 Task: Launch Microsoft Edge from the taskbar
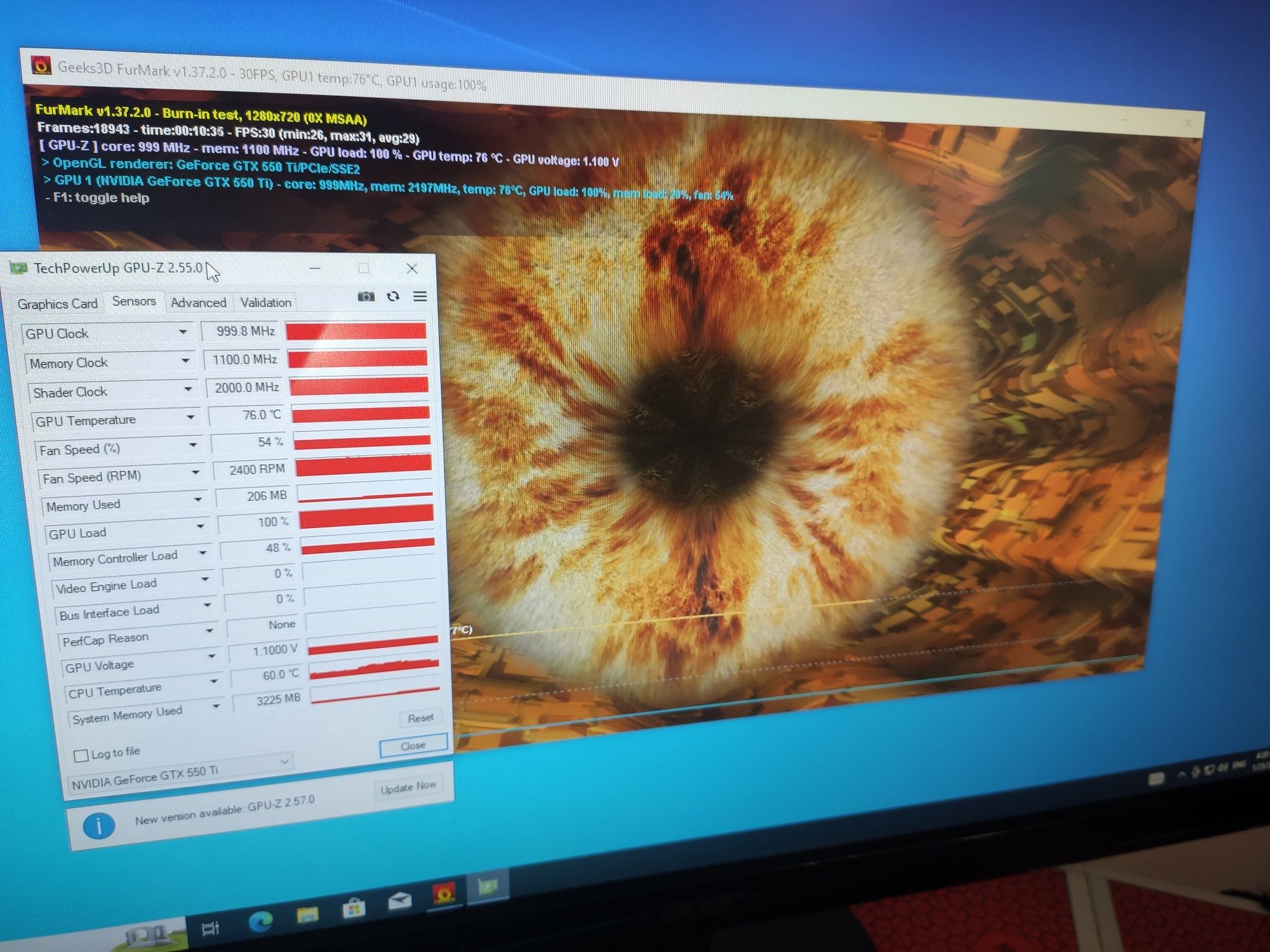260,920
